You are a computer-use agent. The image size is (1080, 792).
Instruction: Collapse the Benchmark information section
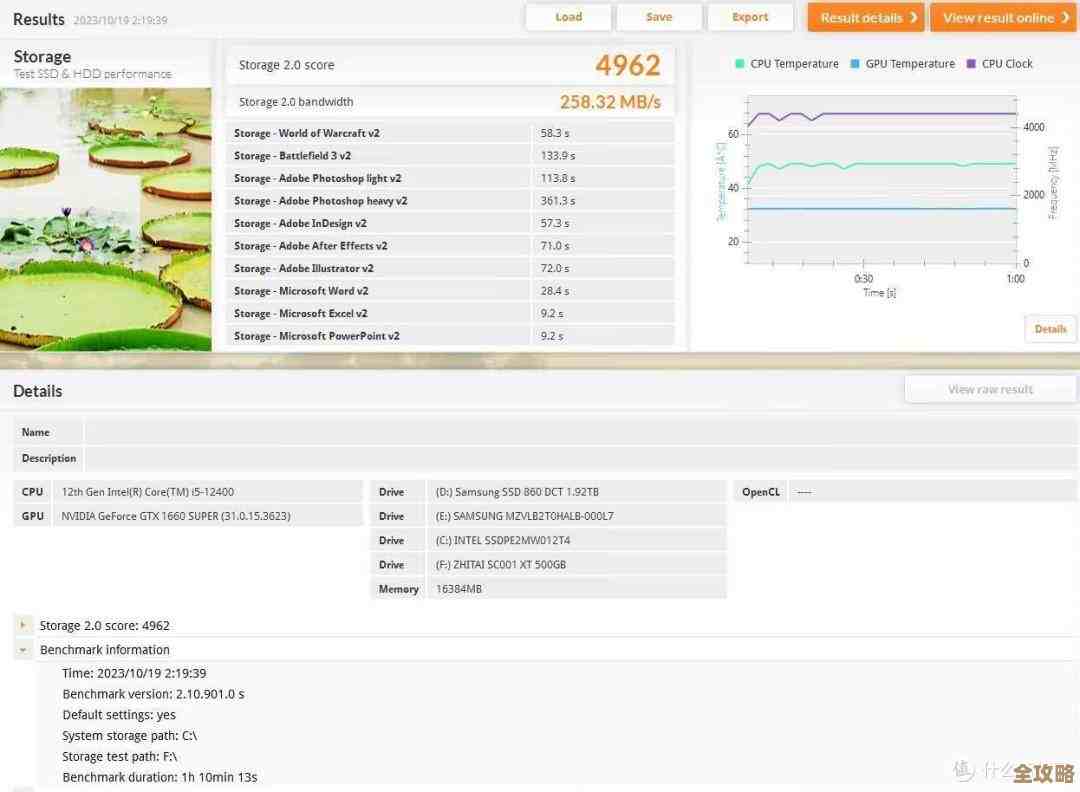point(23,650)
